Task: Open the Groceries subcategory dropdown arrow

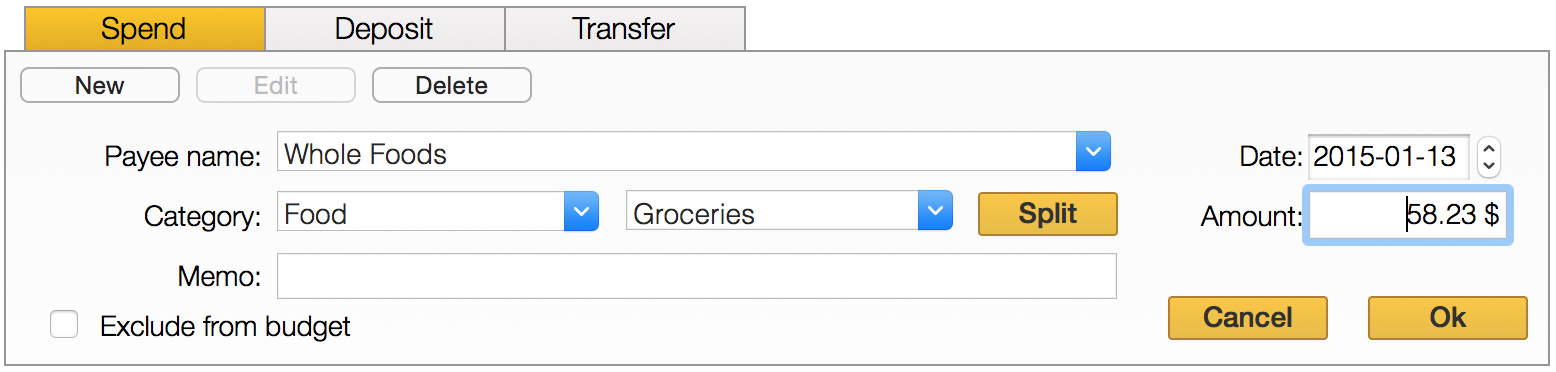Action: (934, 212)
